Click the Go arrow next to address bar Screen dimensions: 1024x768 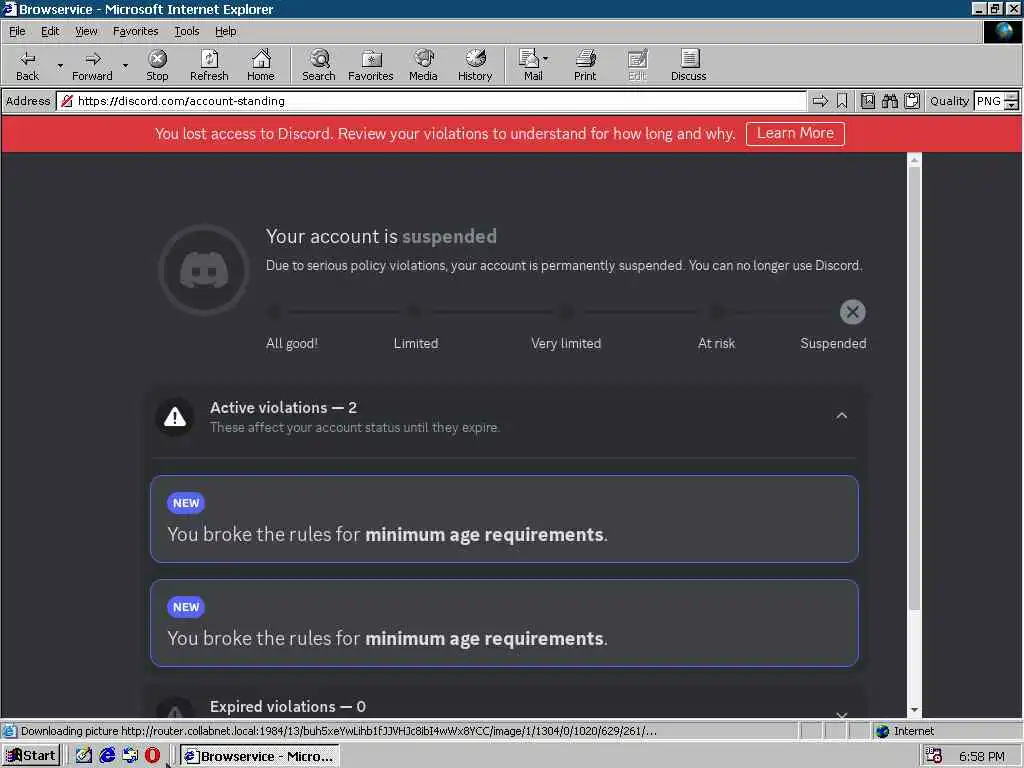[820, 101]
